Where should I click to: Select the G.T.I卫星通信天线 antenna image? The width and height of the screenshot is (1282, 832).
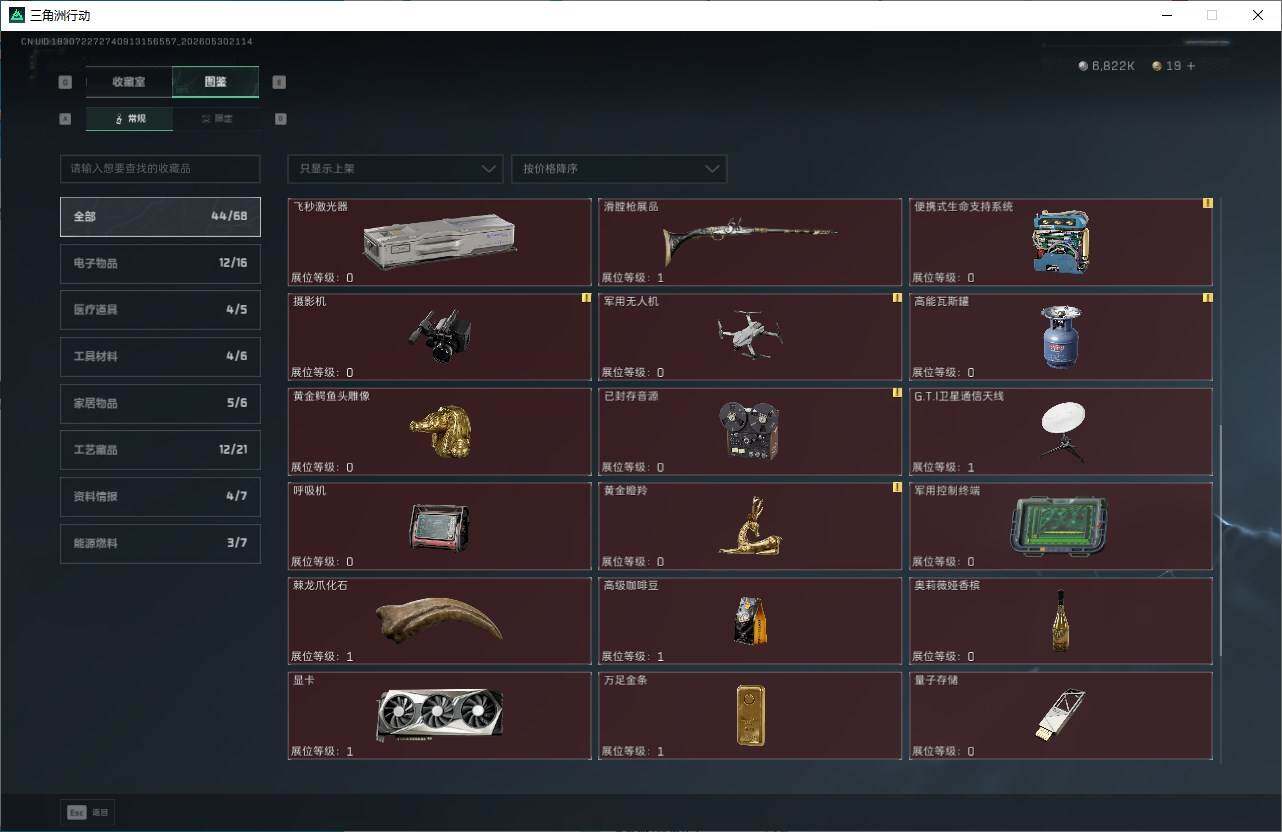(1061, 432)
